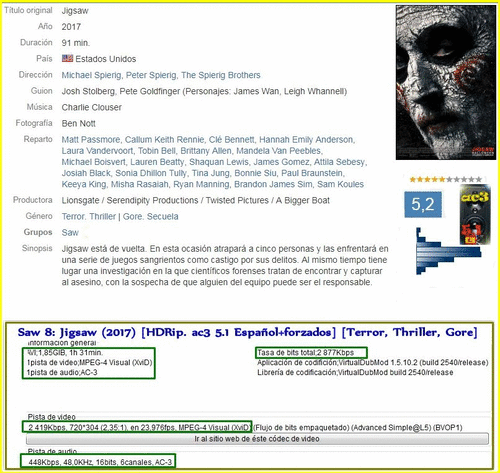The width and height of the screenshot is (500, 473).
Task: Open the Laura Vandervoort cast link
Action: (x=97, y=151)
